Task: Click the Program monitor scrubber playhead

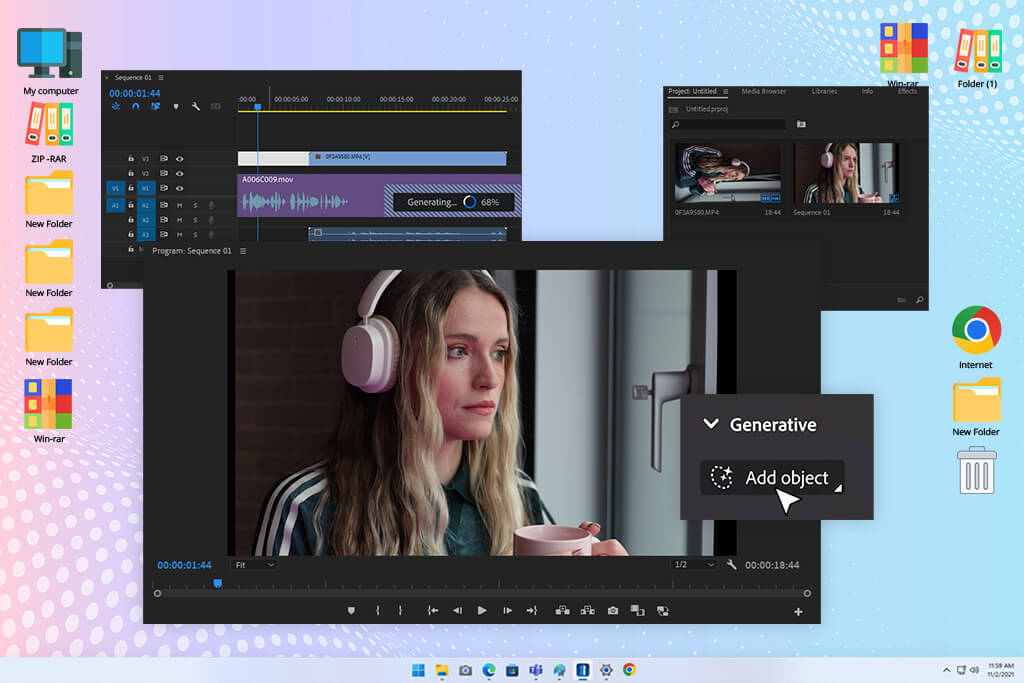Action: click(x=217, y=583)
